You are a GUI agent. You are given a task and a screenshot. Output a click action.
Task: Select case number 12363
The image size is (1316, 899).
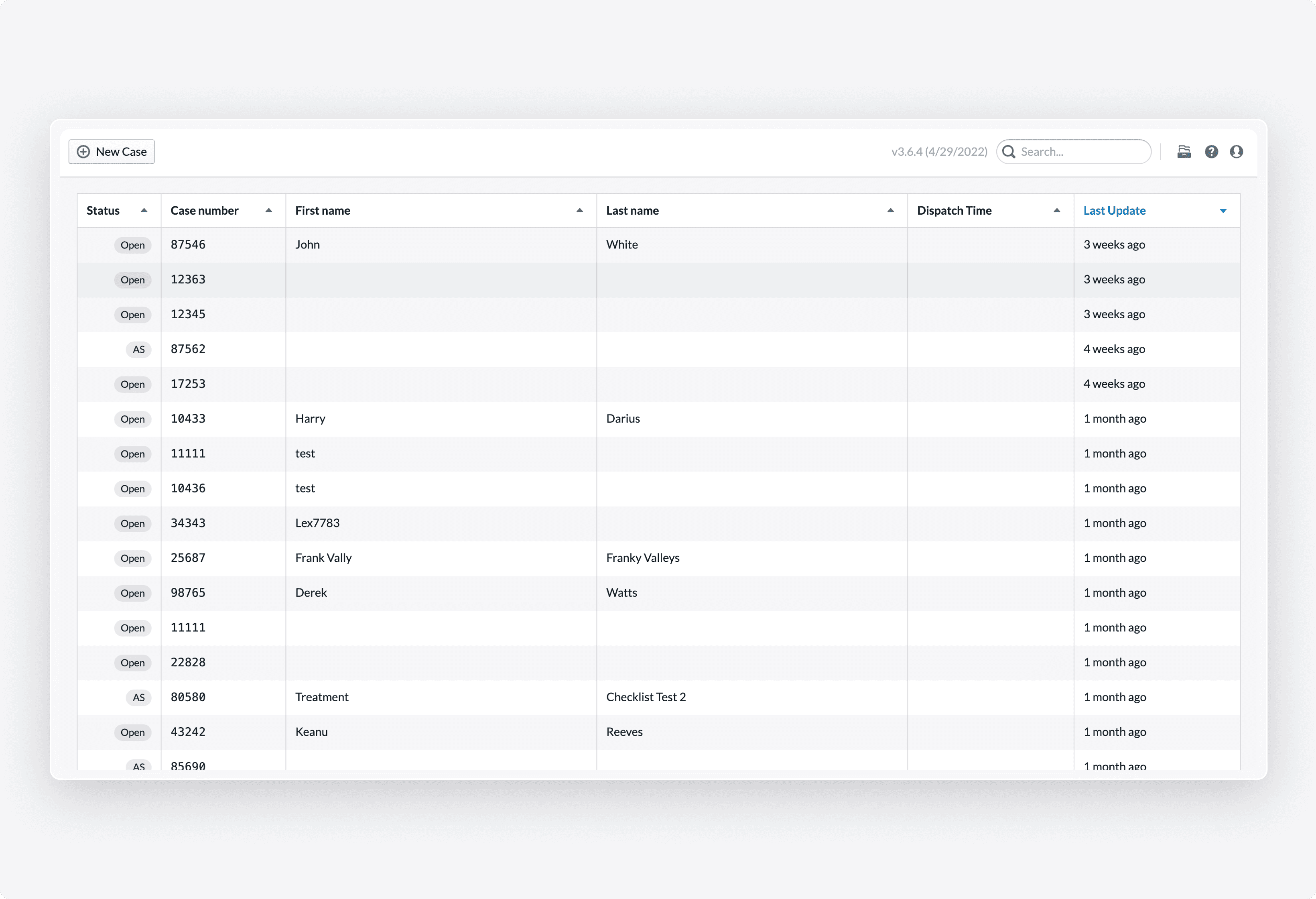[188, 280]
